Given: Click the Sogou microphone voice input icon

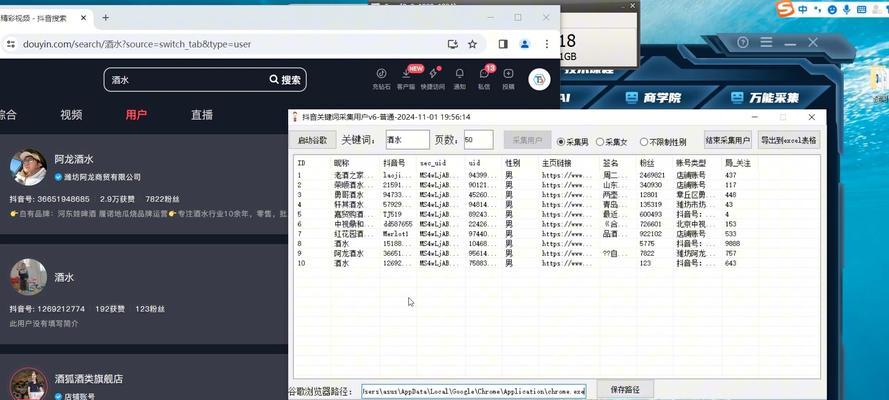Looking at the screenshot, I should [x=846, y=10].
